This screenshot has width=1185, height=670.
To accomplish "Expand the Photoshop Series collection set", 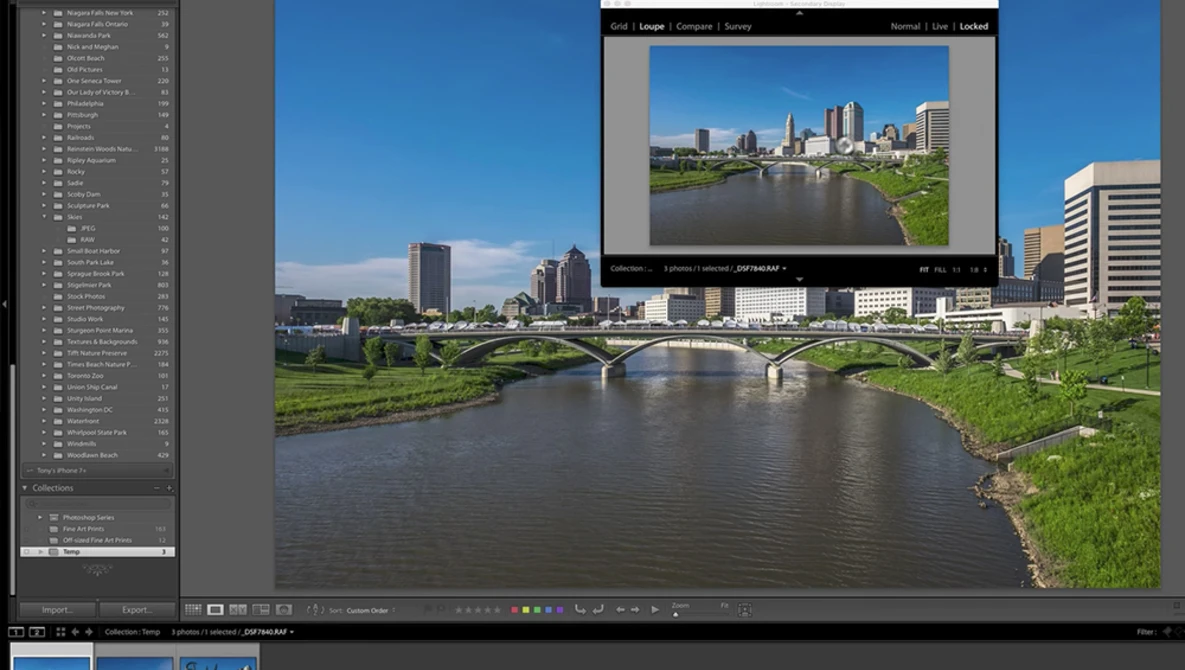I will coord(40,517).
